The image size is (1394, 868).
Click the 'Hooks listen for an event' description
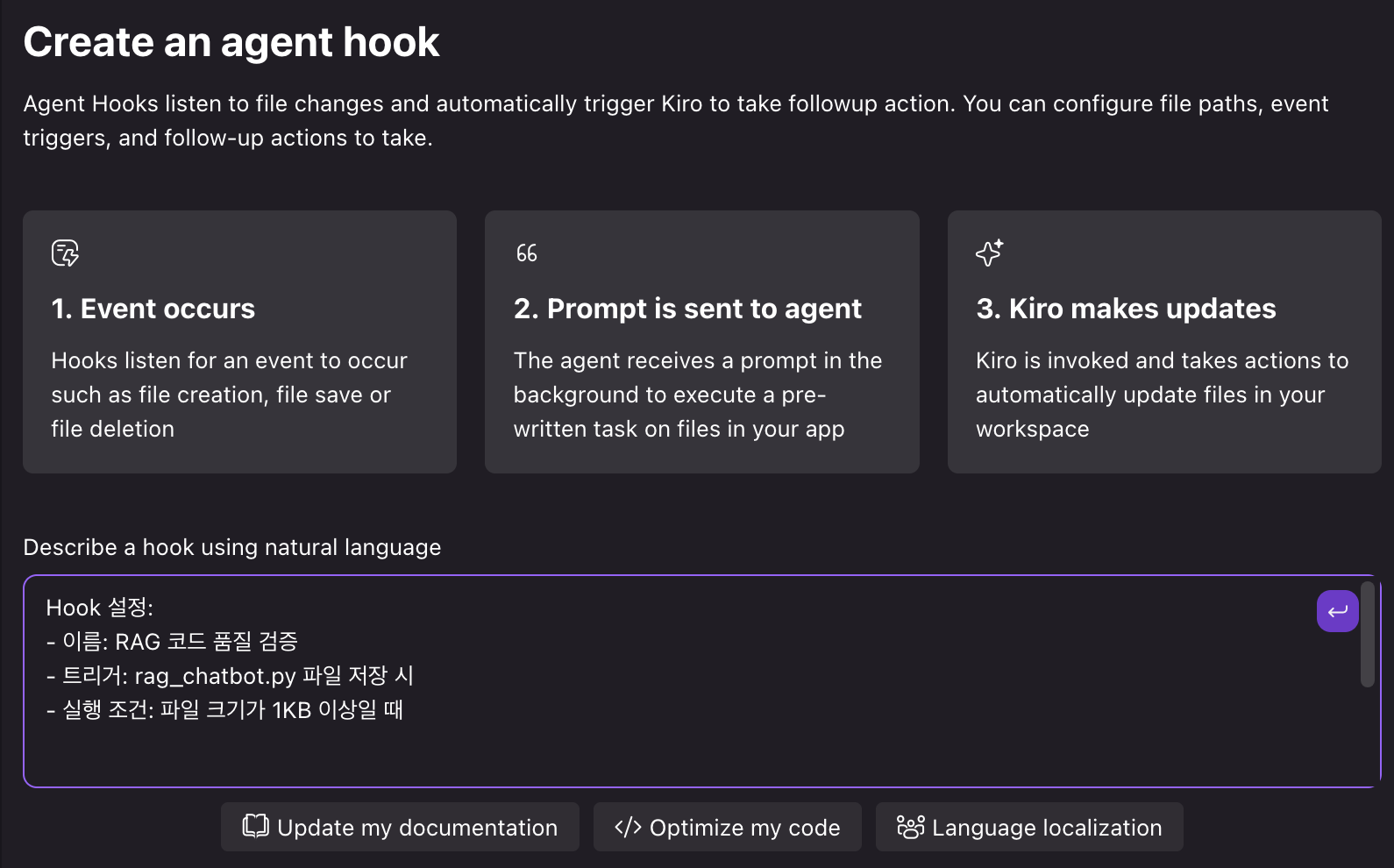(230, 395)
